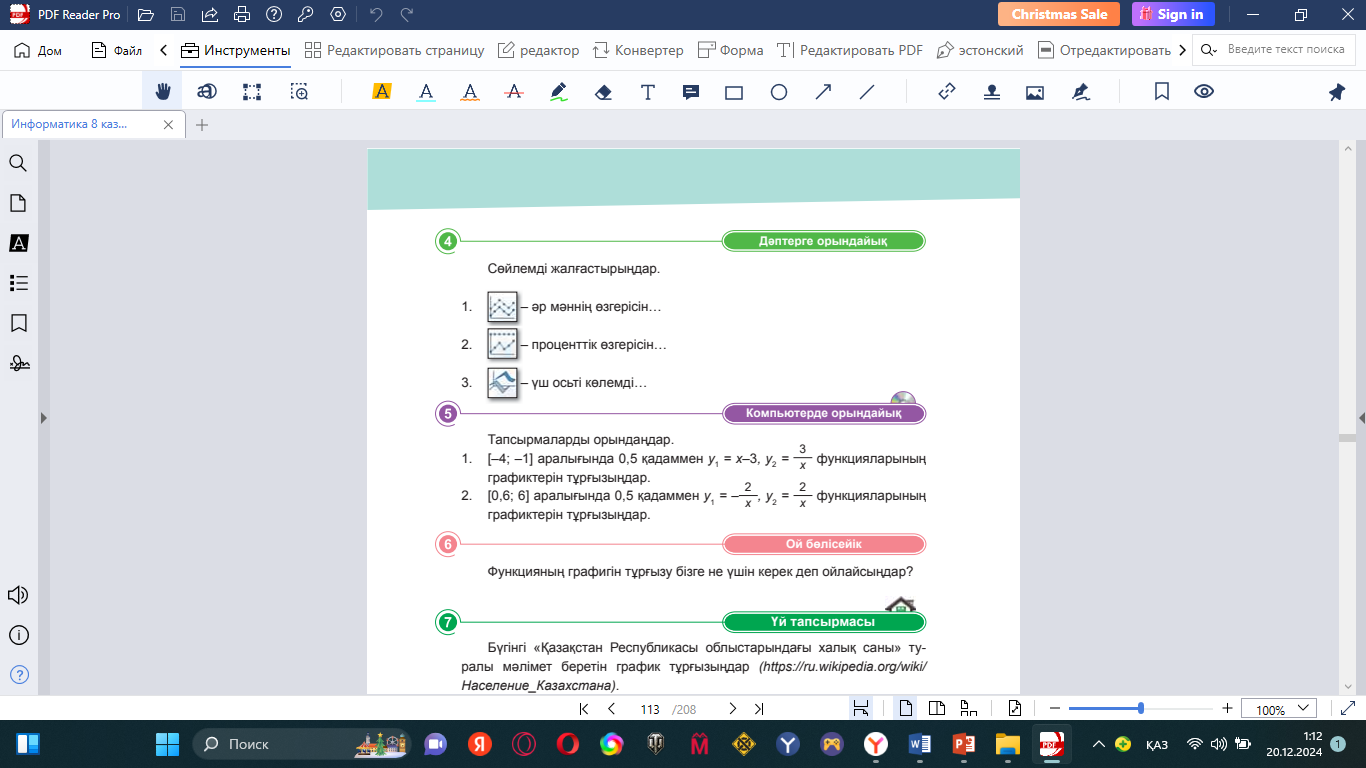Switch to Конвертер tab
The image size is (1366, 768).
pyautogui.click(x=638, y=50)
